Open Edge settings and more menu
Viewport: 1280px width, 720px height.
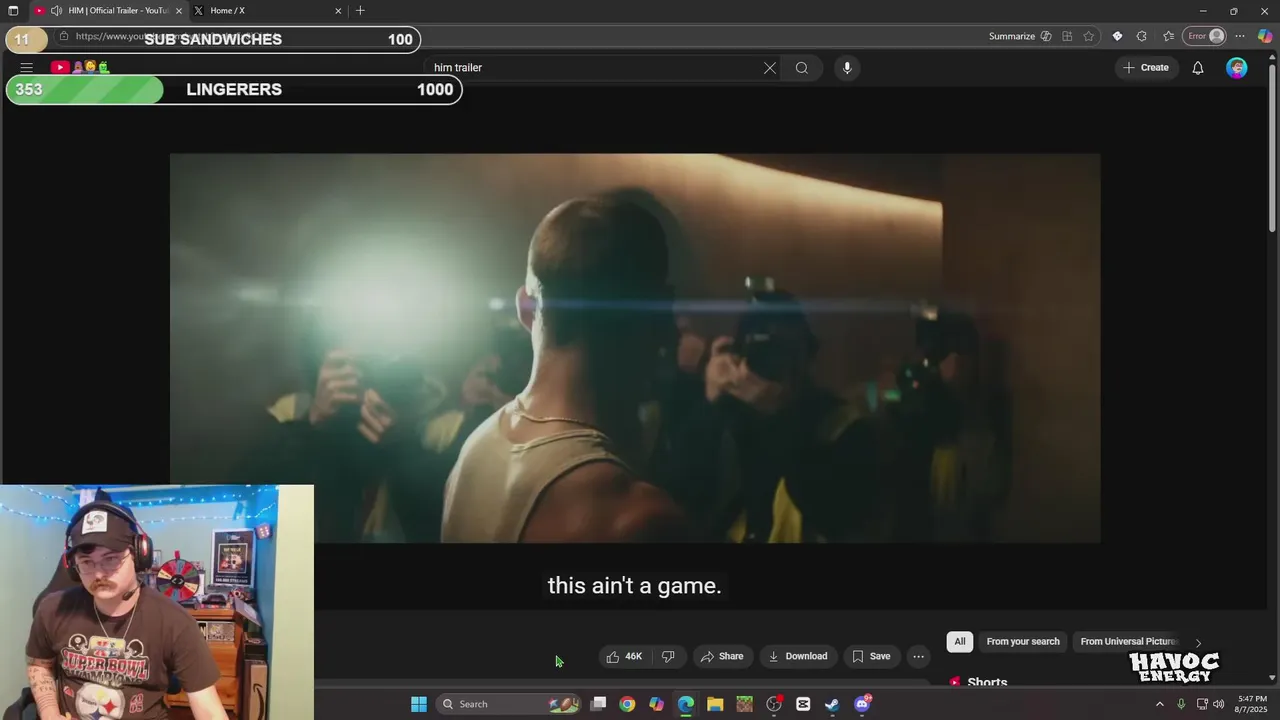click(x=1240, y=36)
